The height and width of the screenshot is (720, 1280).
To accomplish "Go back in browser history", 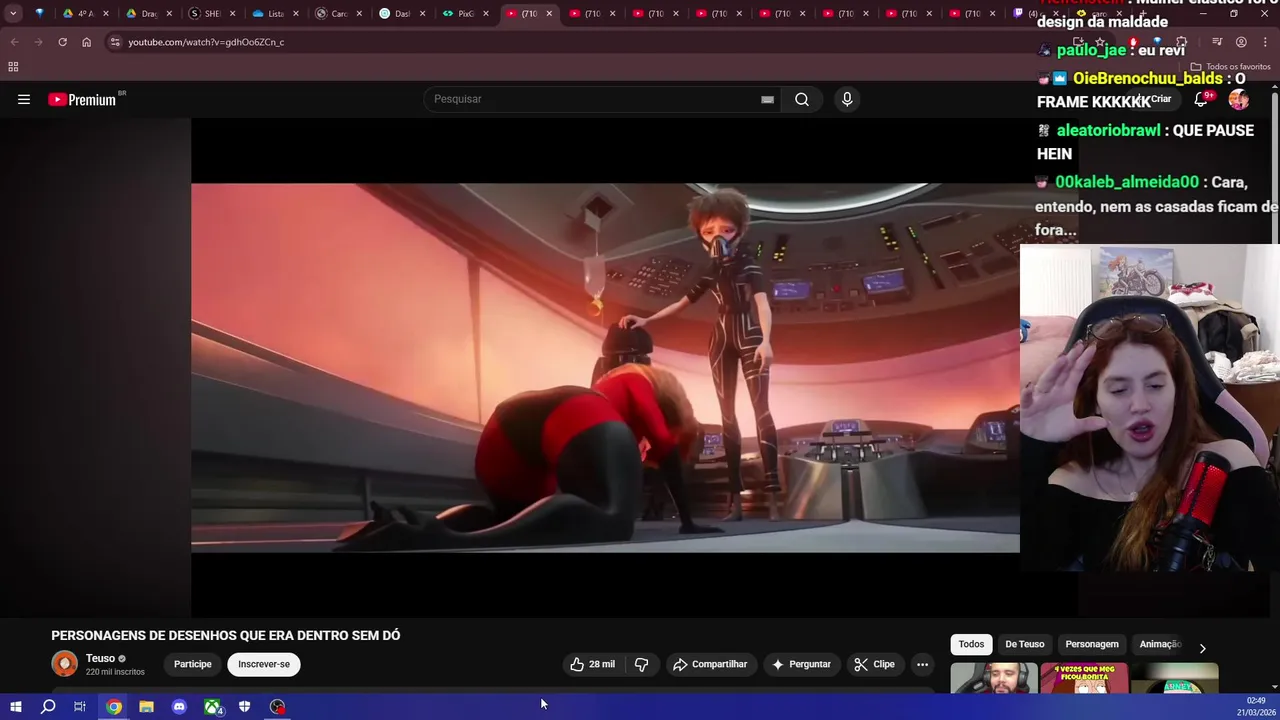I will pos(14,42).
